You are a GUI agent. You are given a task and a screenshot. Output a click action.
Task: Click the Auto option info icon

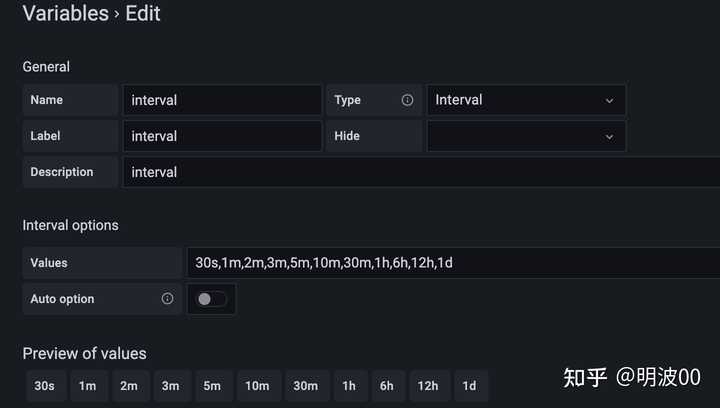coord(167,299)
